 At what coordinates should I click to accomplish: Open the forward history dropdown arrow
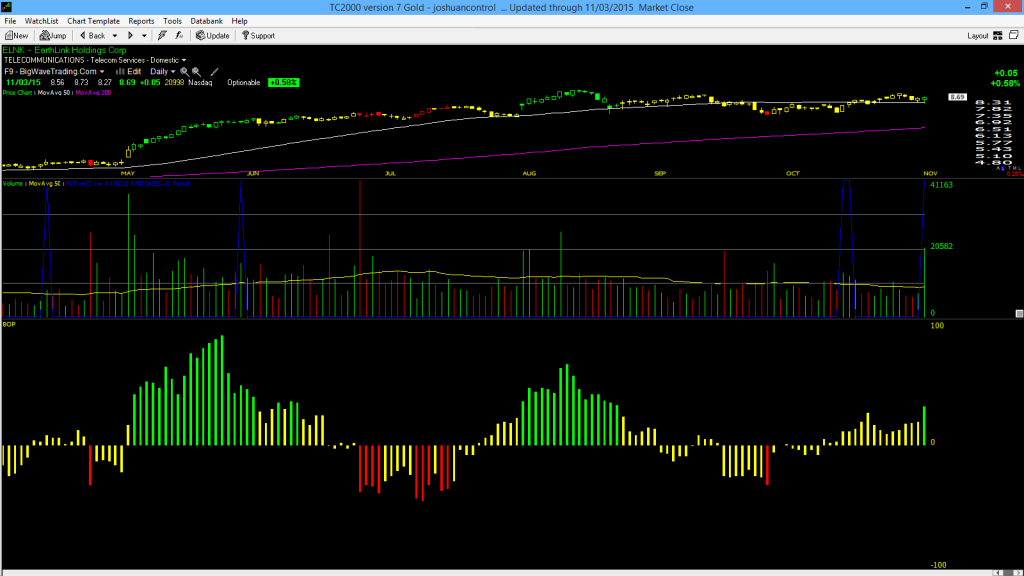tap(144, 36)
